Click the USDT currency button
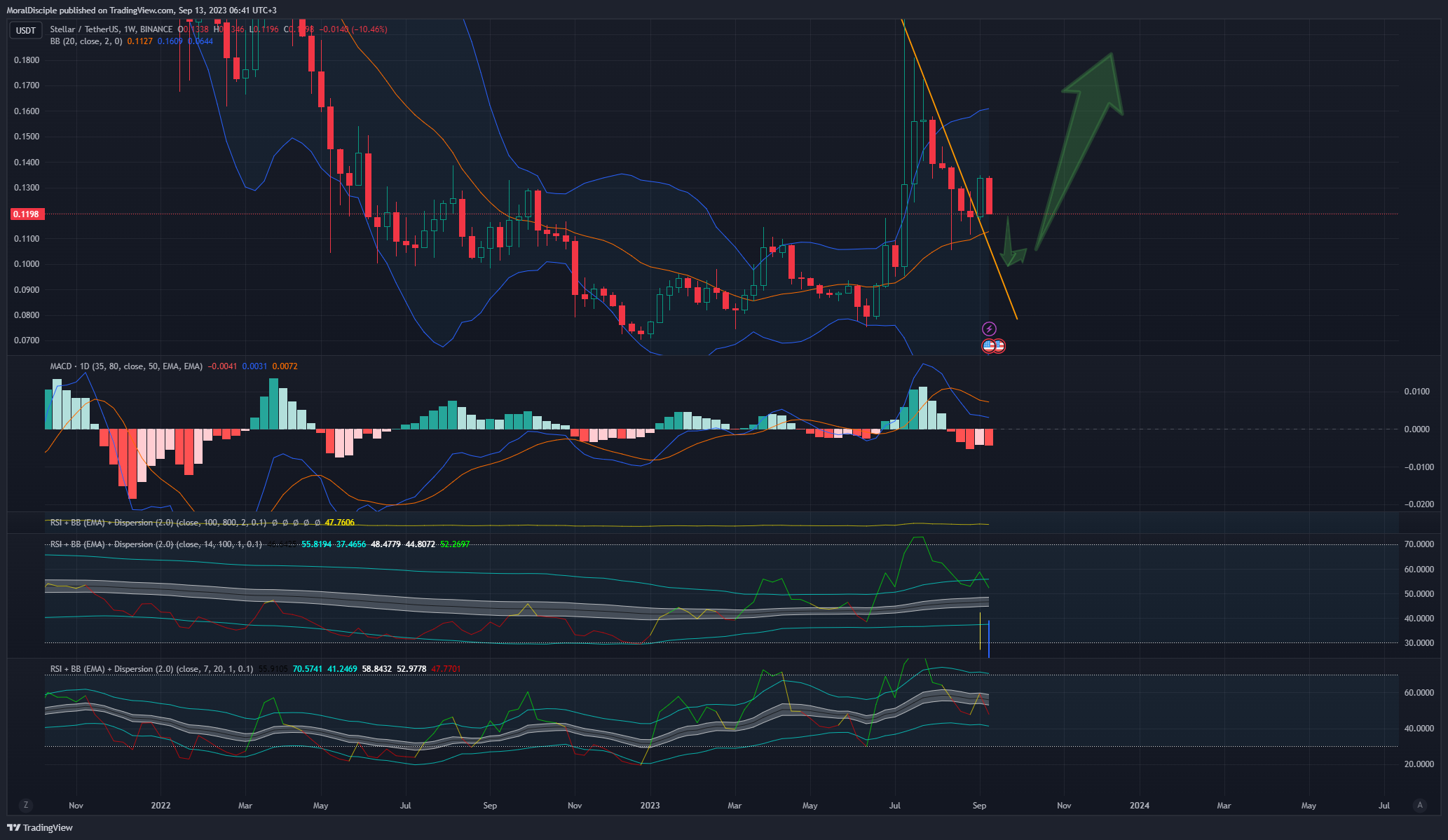The width and height of the screenshot is (1448, 840). click(x=26, y=30)
